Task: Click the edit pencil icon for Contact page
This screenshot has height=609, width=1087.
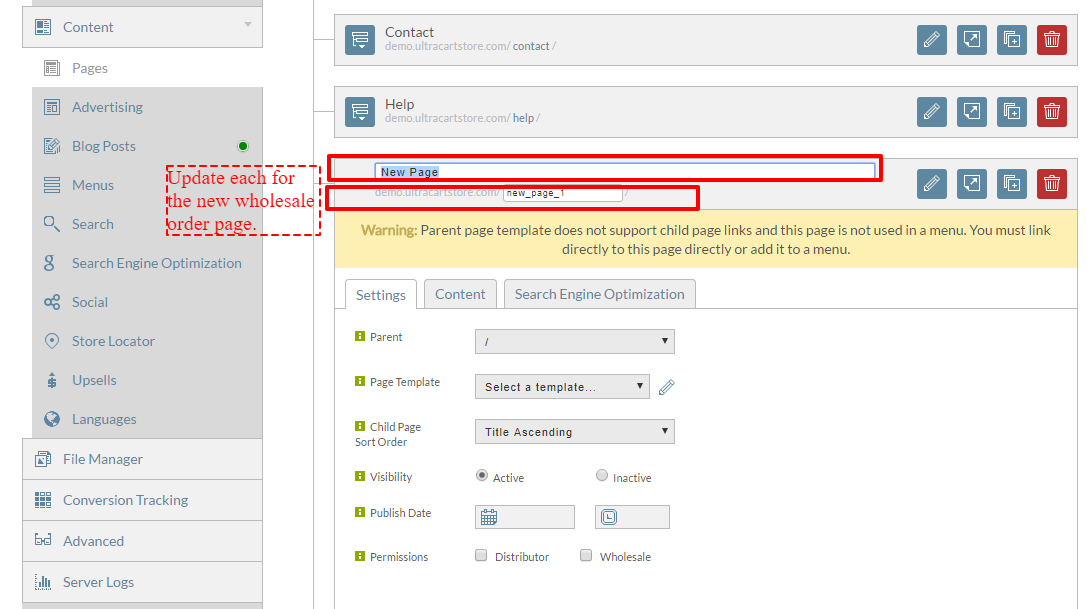Action: pos(931,40)
